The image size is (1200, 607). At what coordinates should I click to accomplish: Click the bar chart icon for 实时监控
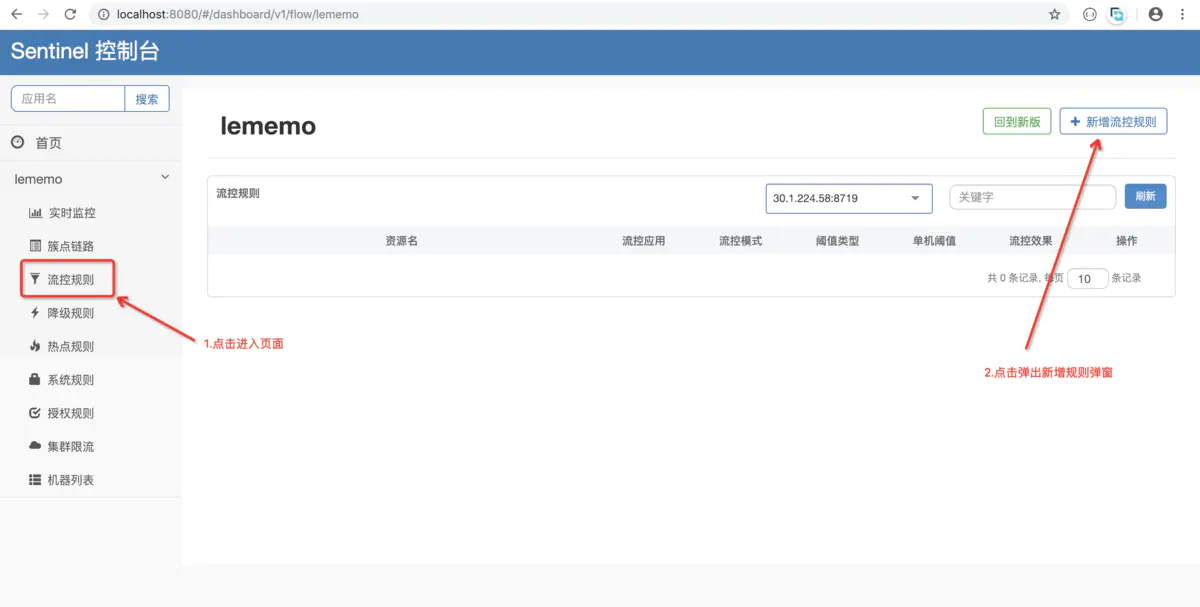[x=36, y=213]
